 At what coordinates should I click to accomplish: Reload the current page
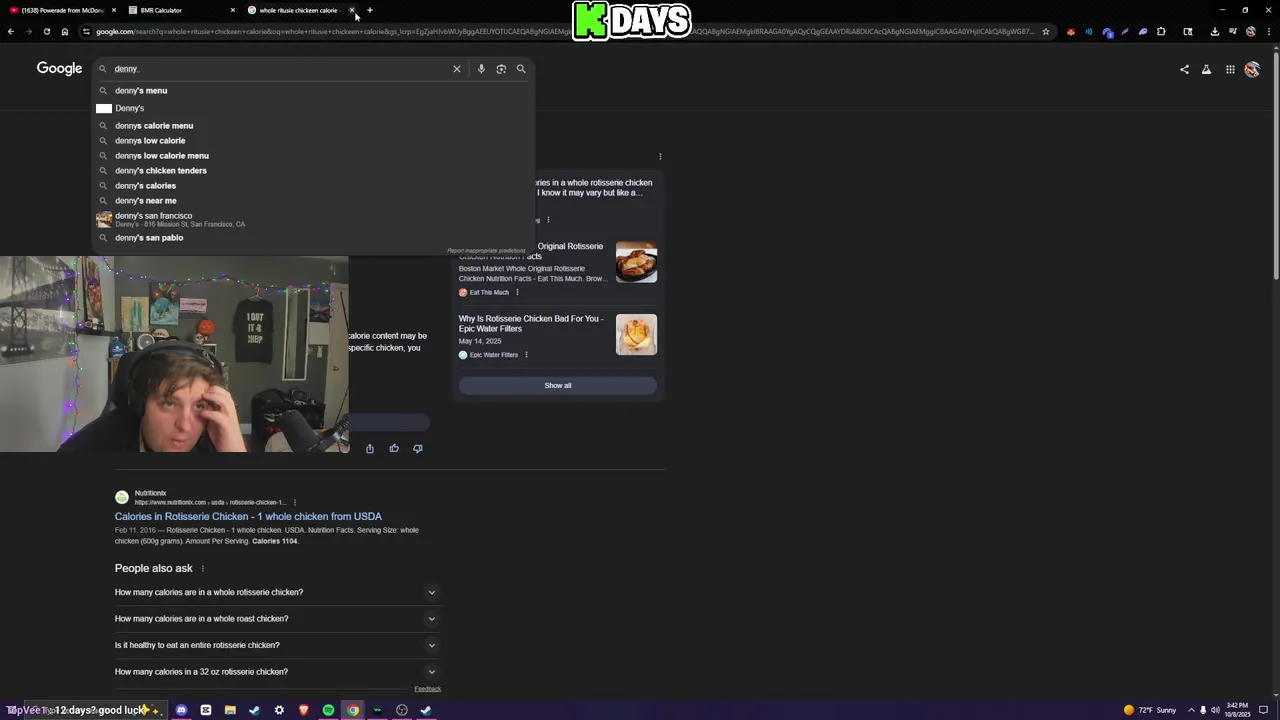pyautogui.click(x=46, y=31)
